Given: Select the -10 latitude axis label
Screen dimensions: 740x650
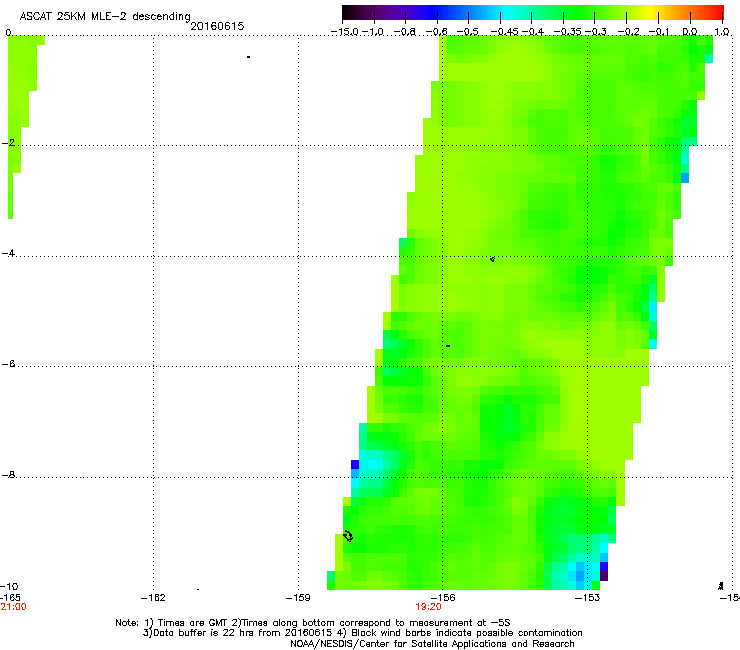Looking at the screenshot, I should pos(9,587).
